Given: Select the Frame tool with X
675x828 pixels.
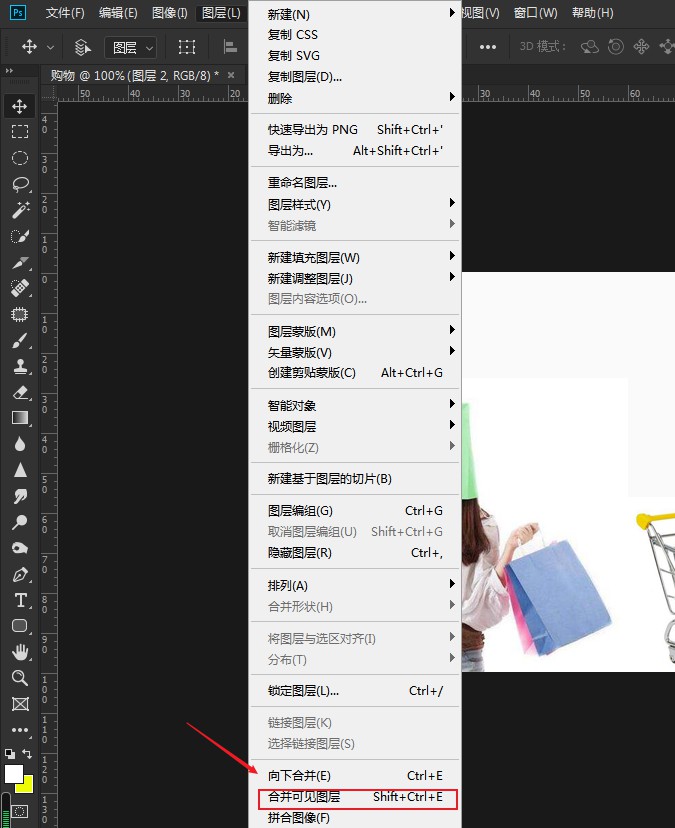Looking at the screenshot, I should 20,704.
